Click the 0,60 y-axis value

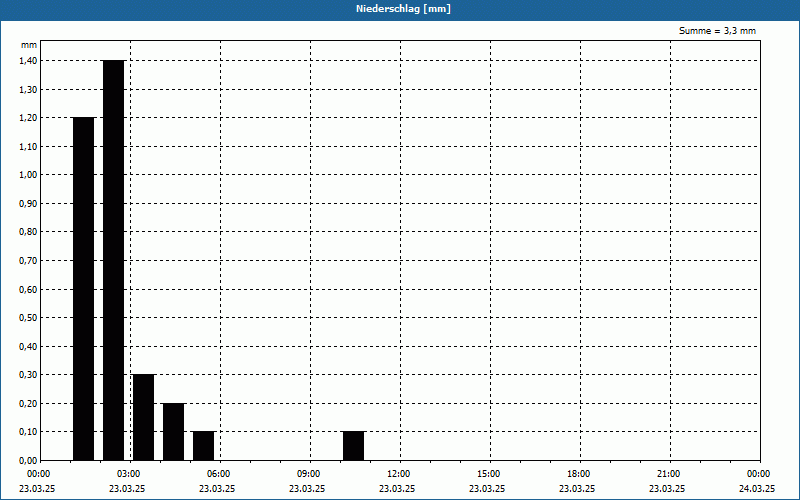(28, 289)
